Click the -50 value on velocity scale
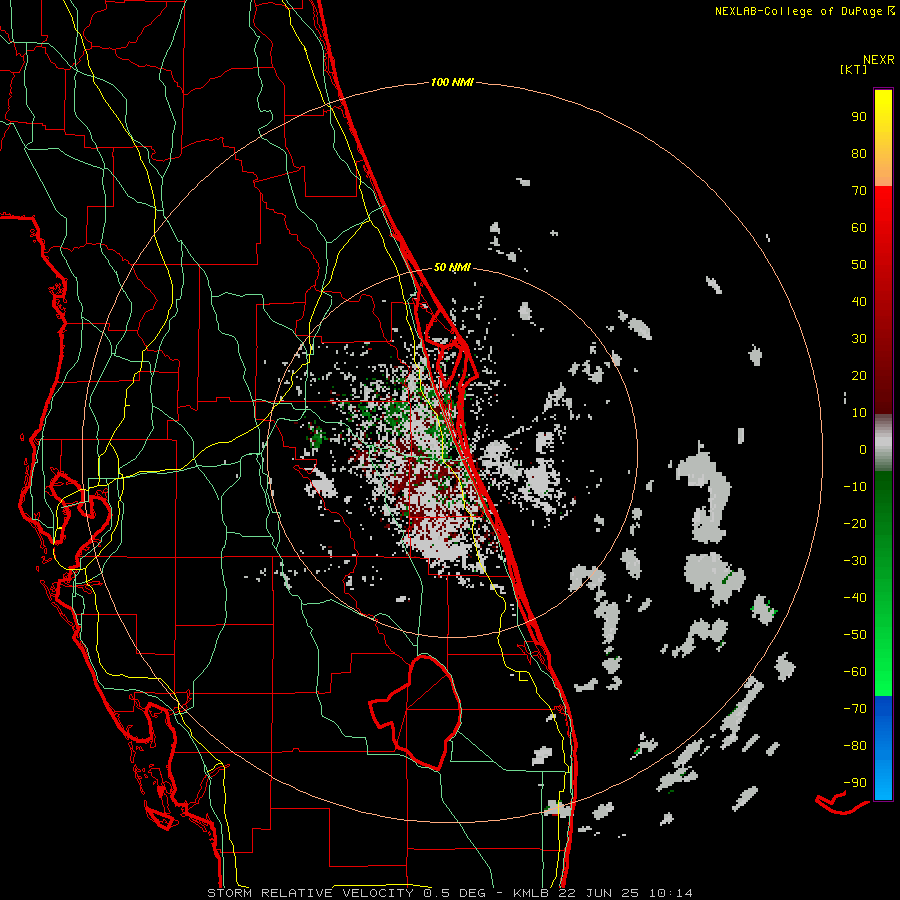This screenshot has height=900, width=900. tap(855, 635)
